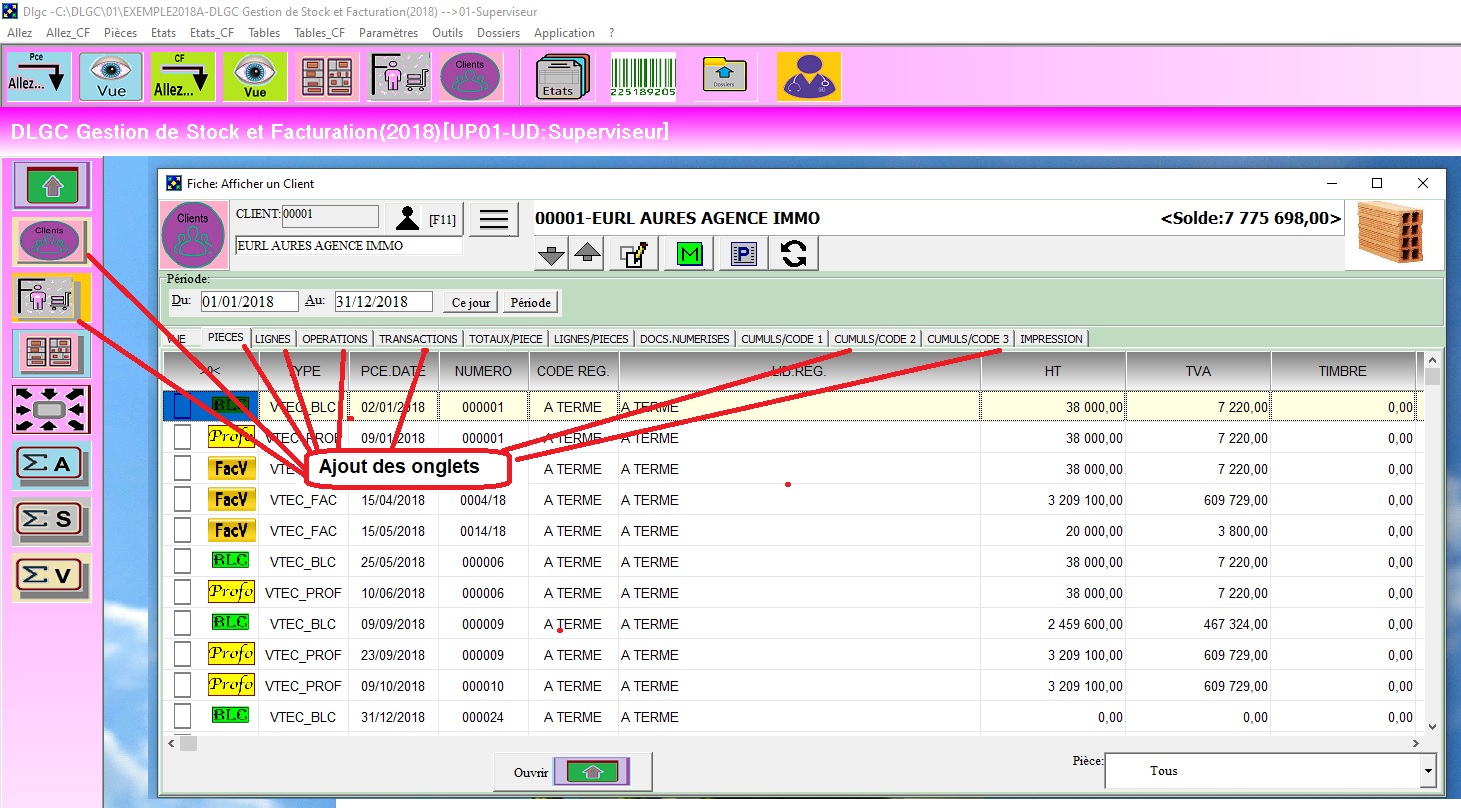Tick checkbox of FacV row numbered 0014/18
Image resolution: width=1461 pixels, height=808 pixels.
point(182,531)
